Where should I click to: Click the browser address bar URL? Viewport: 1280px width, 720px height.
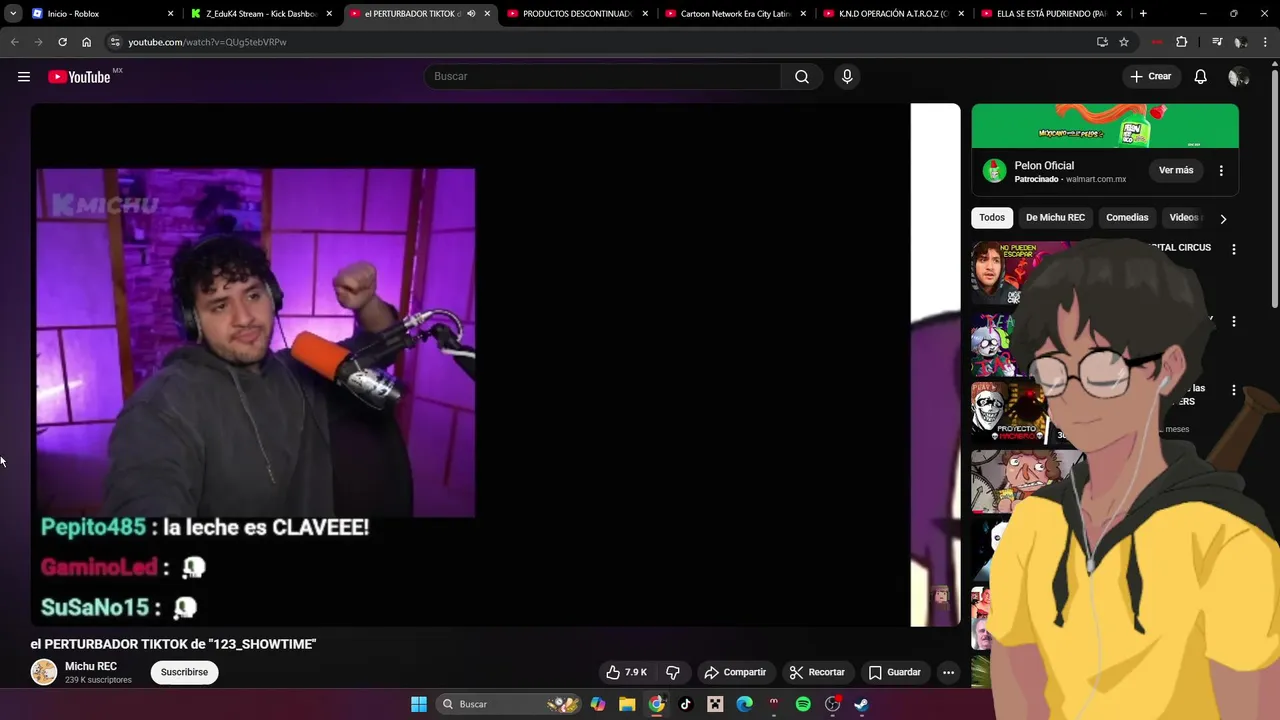tap(207, 42)
